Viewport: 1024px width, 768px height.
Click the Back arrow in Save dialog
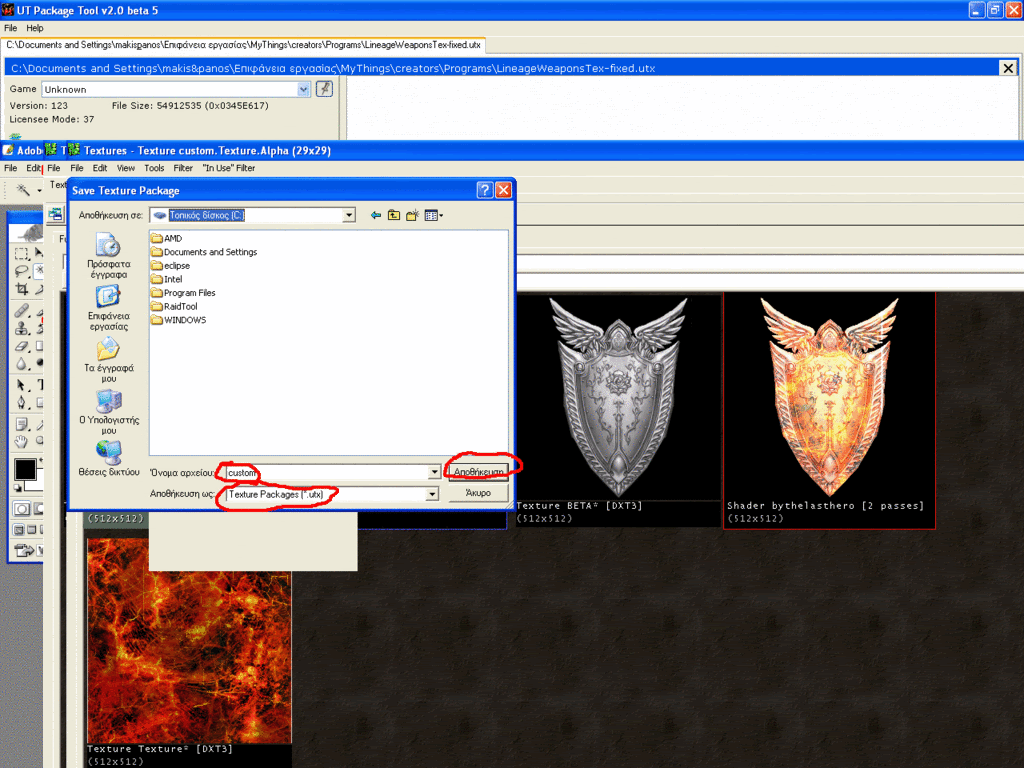click(376, 215)
